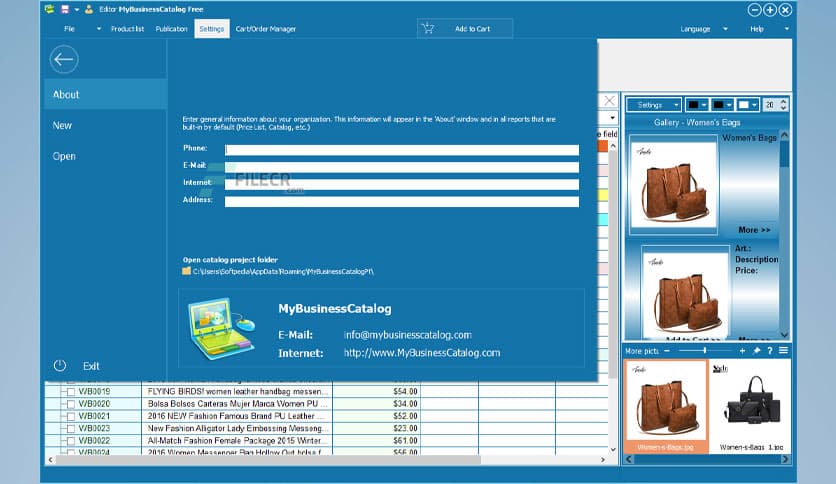The image size is (836, 484).
Task: Click the Add to Cart button
Action: pos(465,28)
